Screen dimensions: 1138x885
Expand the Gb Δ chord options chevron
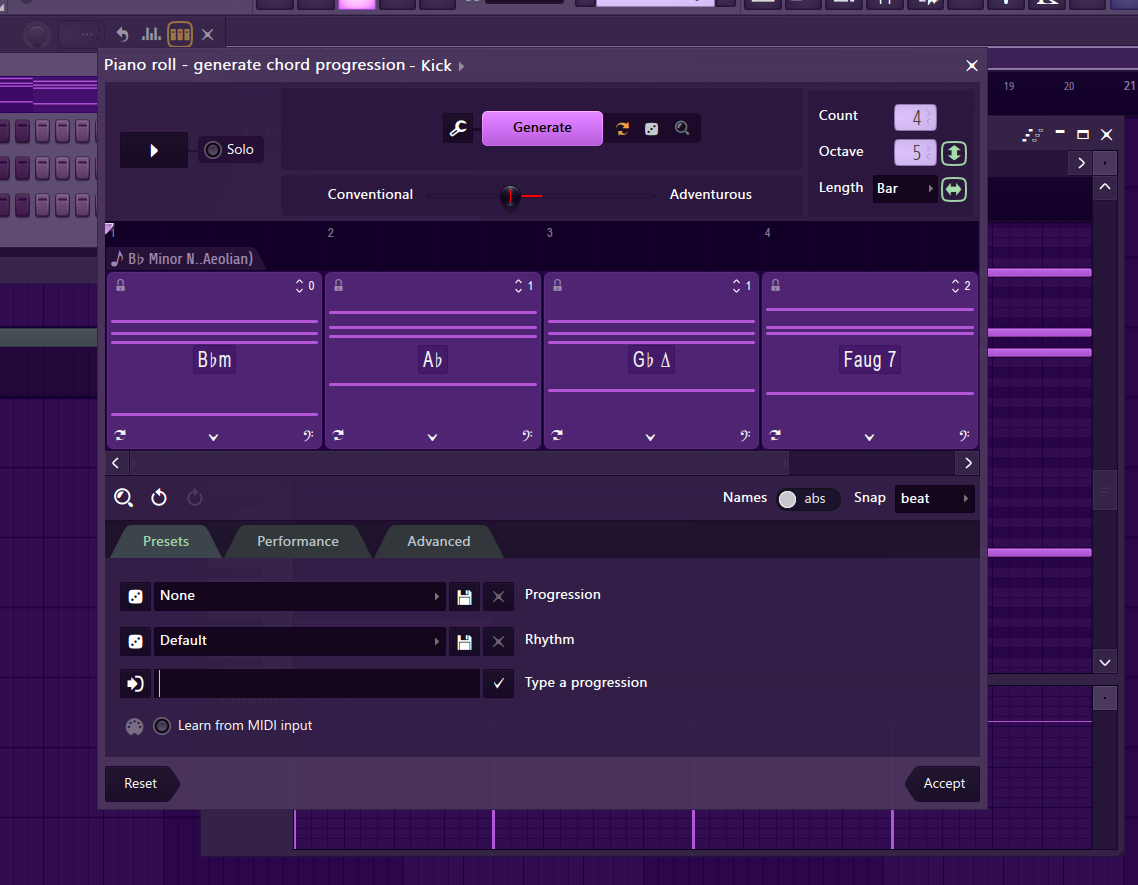(650, 437)
